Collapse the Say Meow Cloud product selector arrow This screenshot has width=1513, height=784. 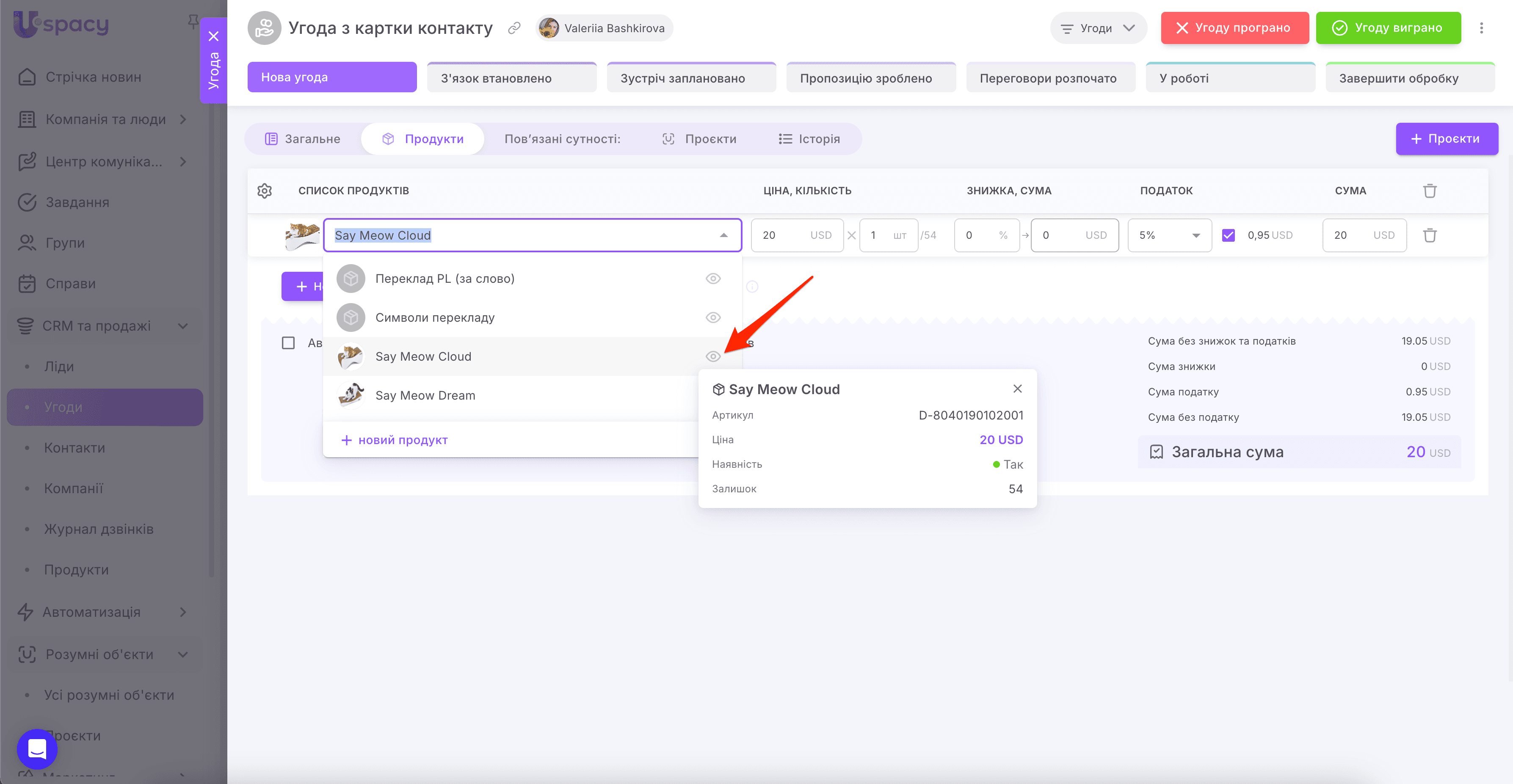click(x=723, y=235)
